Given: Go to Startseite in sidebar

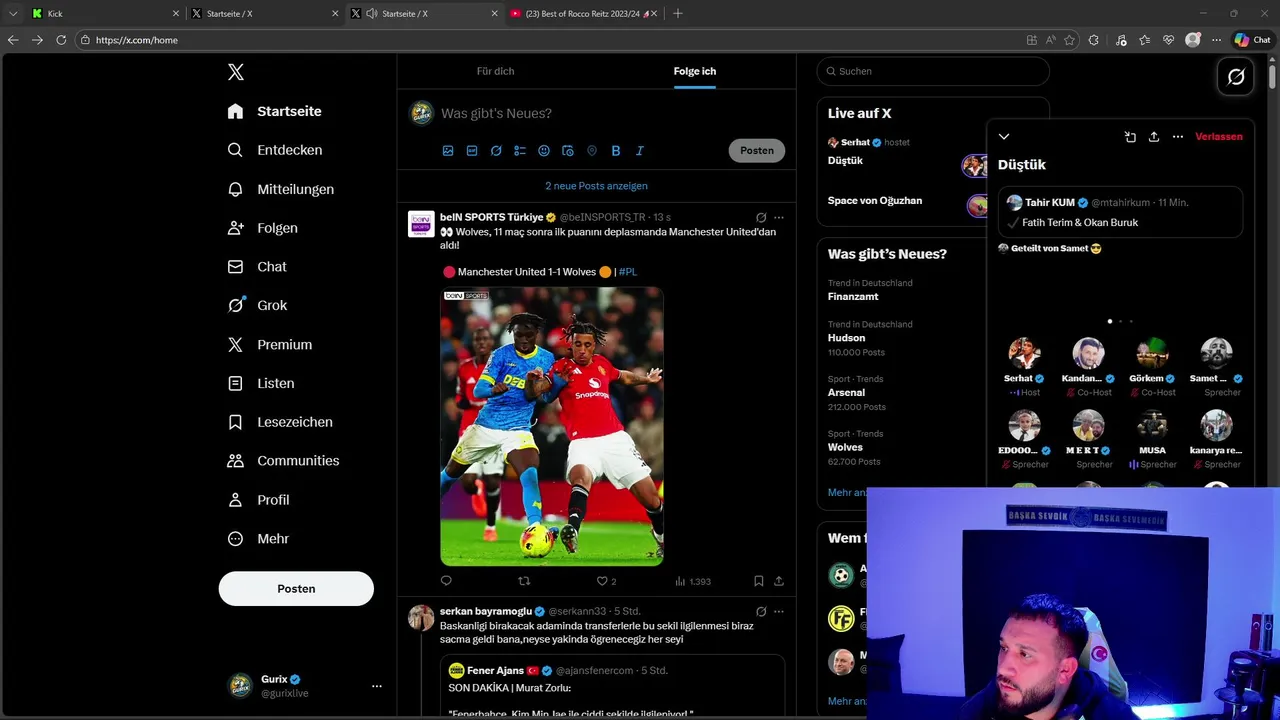Looking at the screenshot, I should [275, 111].
